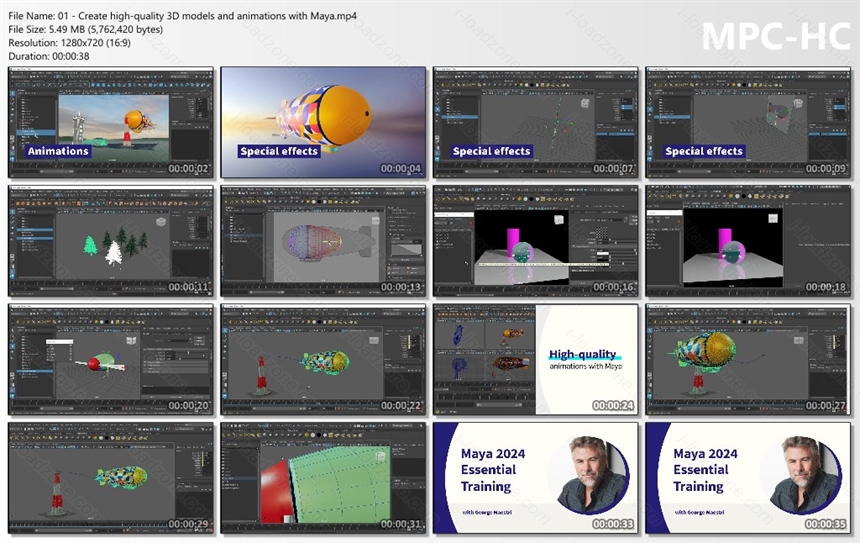Select the thumbnail stamped 00:00:09

[x=748, y=122]
